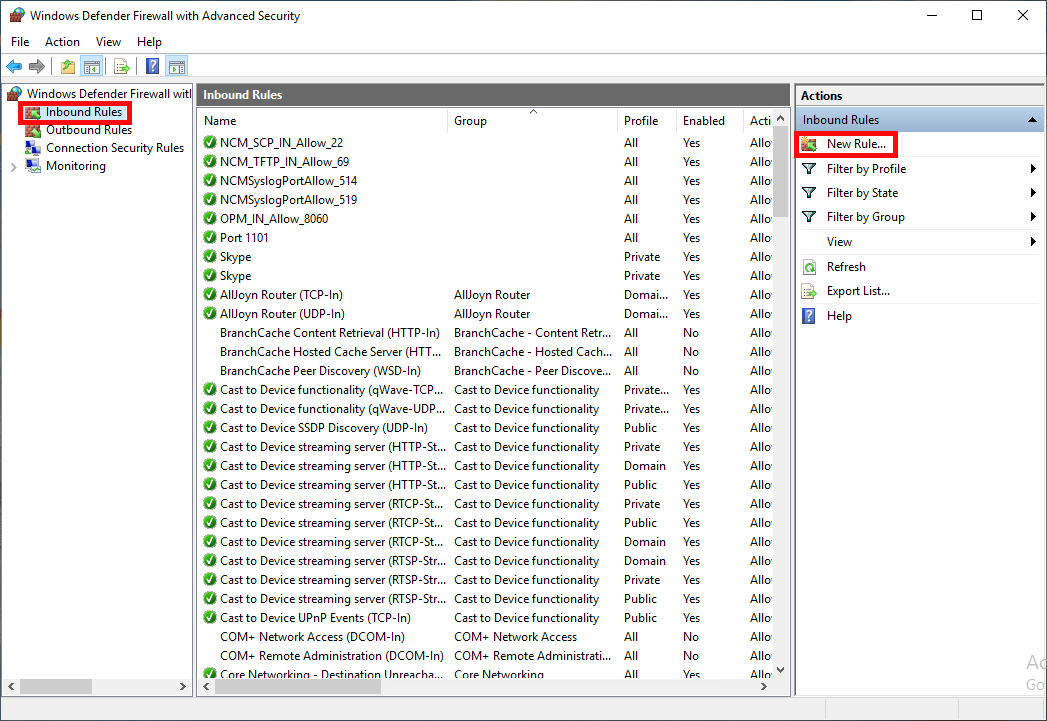Click green check beside Cast to Device UPnP Events
The image size is (1047, 721).
pos(210,618)
